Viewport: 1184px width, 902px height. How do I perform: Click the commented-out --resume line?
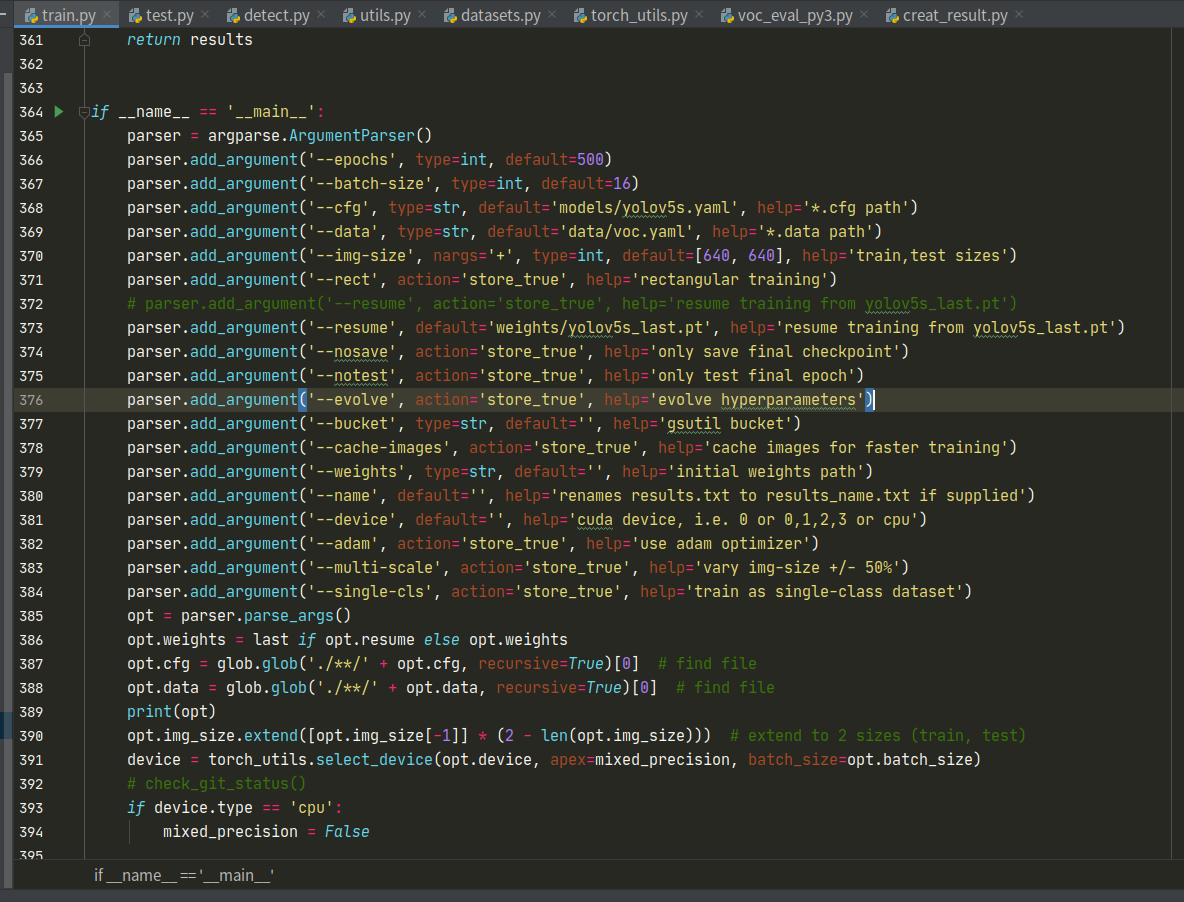572,303
